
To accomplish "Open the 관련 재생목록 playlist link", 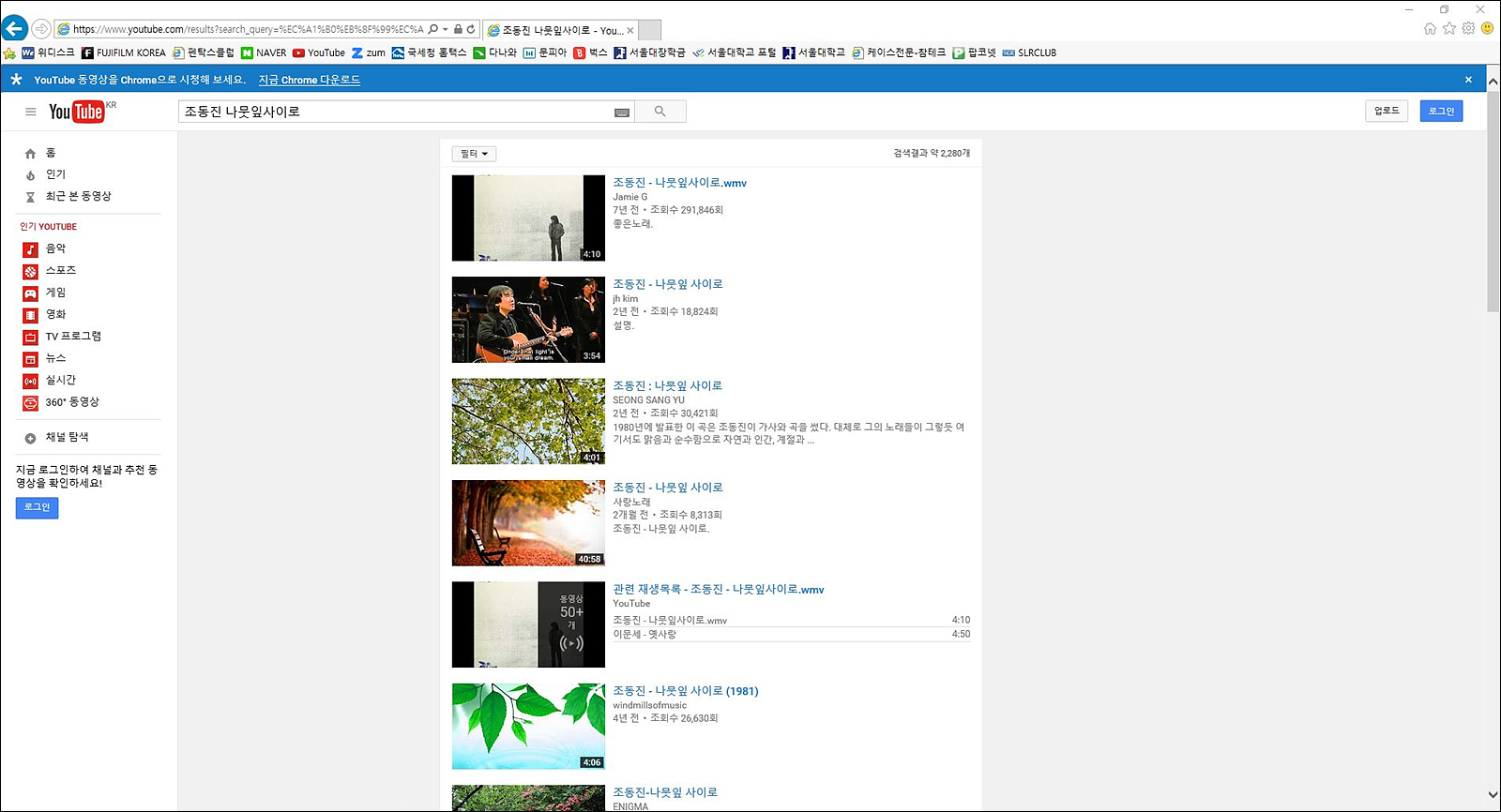I will click(x=719, y=589).
